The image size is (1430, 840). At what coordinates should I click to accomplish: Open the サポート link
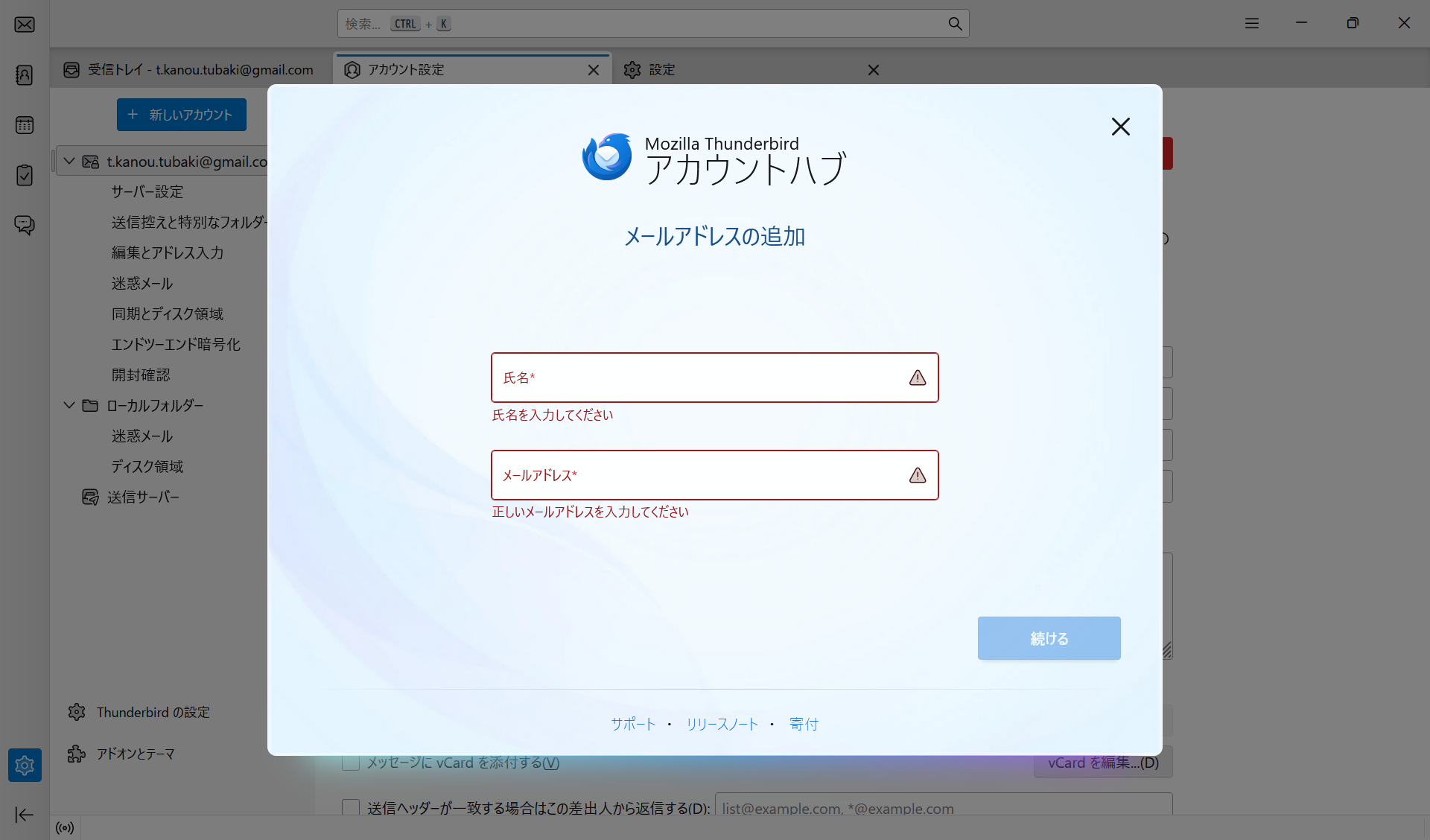(633, 725)
